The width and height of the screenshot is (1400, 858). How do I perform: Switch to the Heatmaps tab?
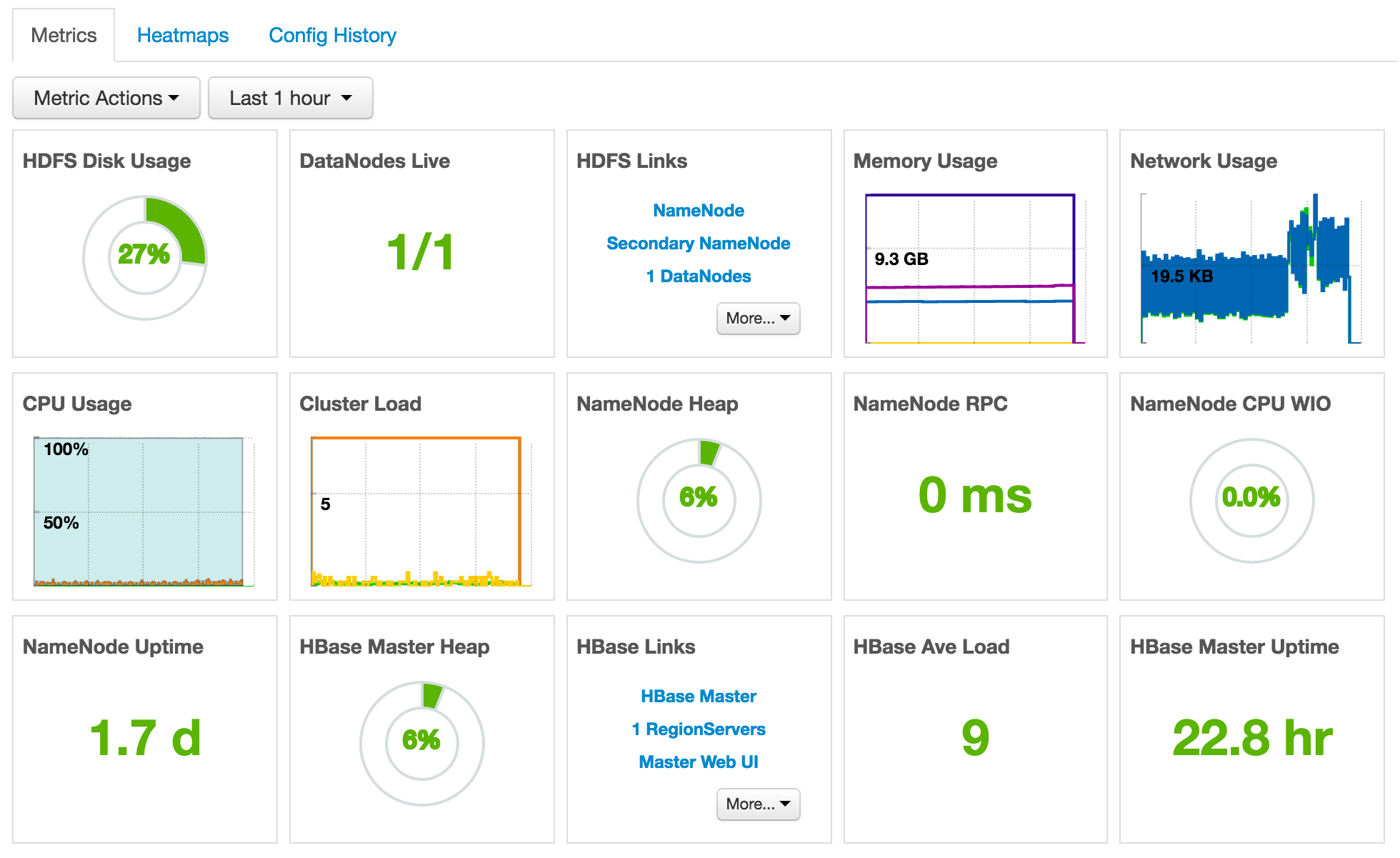183,35
